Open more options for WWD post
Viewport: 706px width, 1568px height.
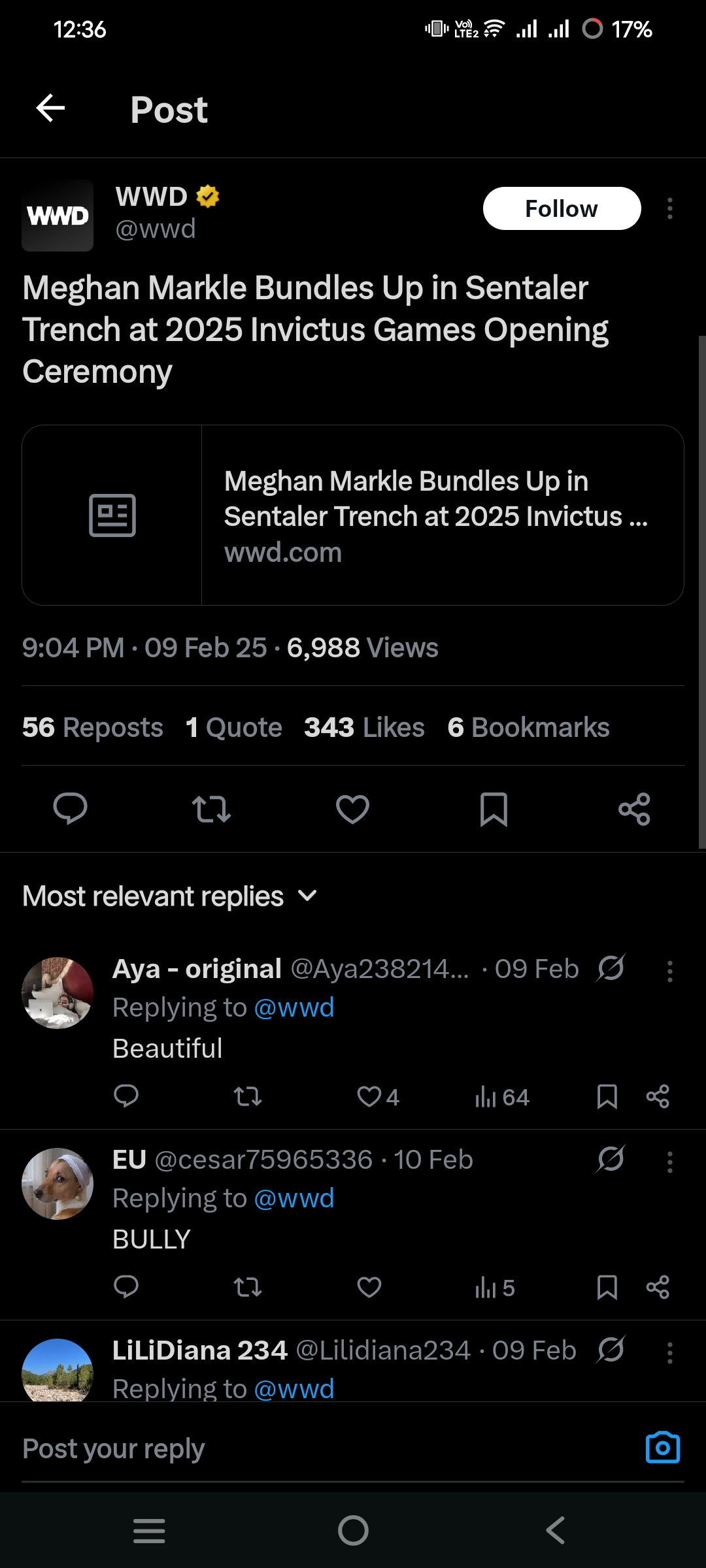pos(669,208)
